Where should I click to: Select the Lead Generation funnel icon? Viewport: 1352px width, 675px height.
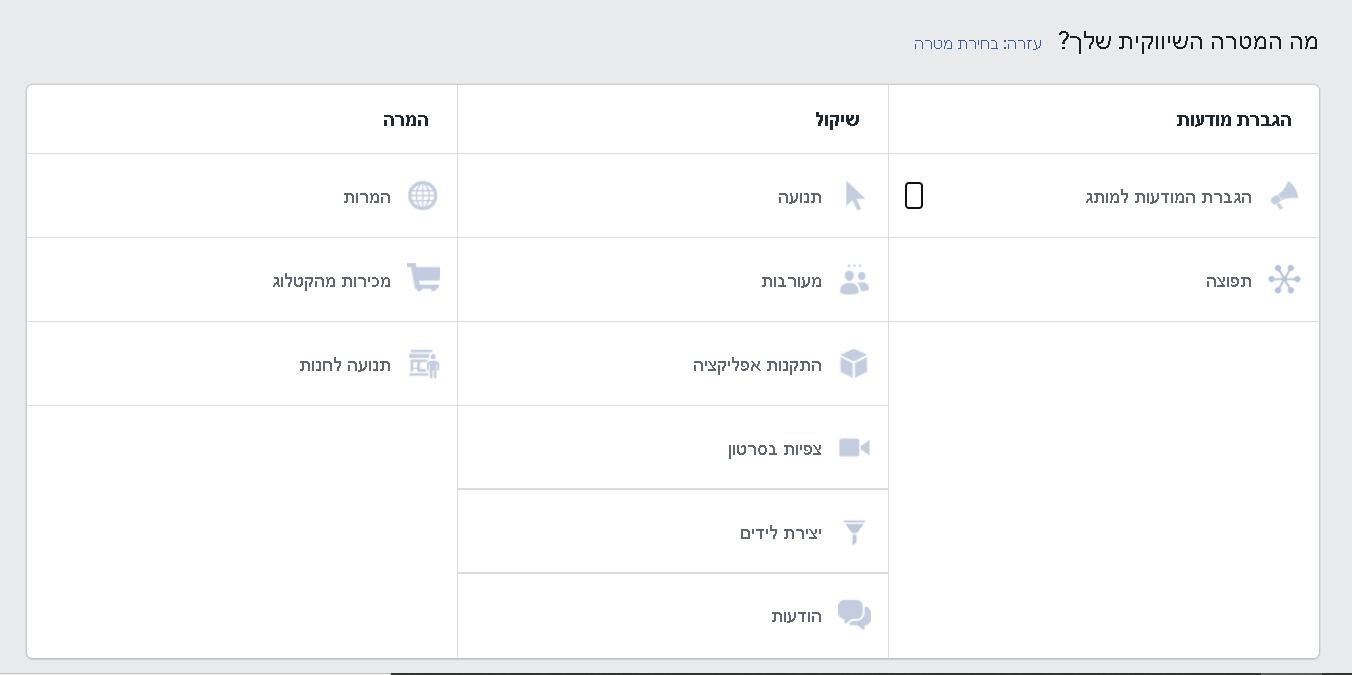click(854, 532)
